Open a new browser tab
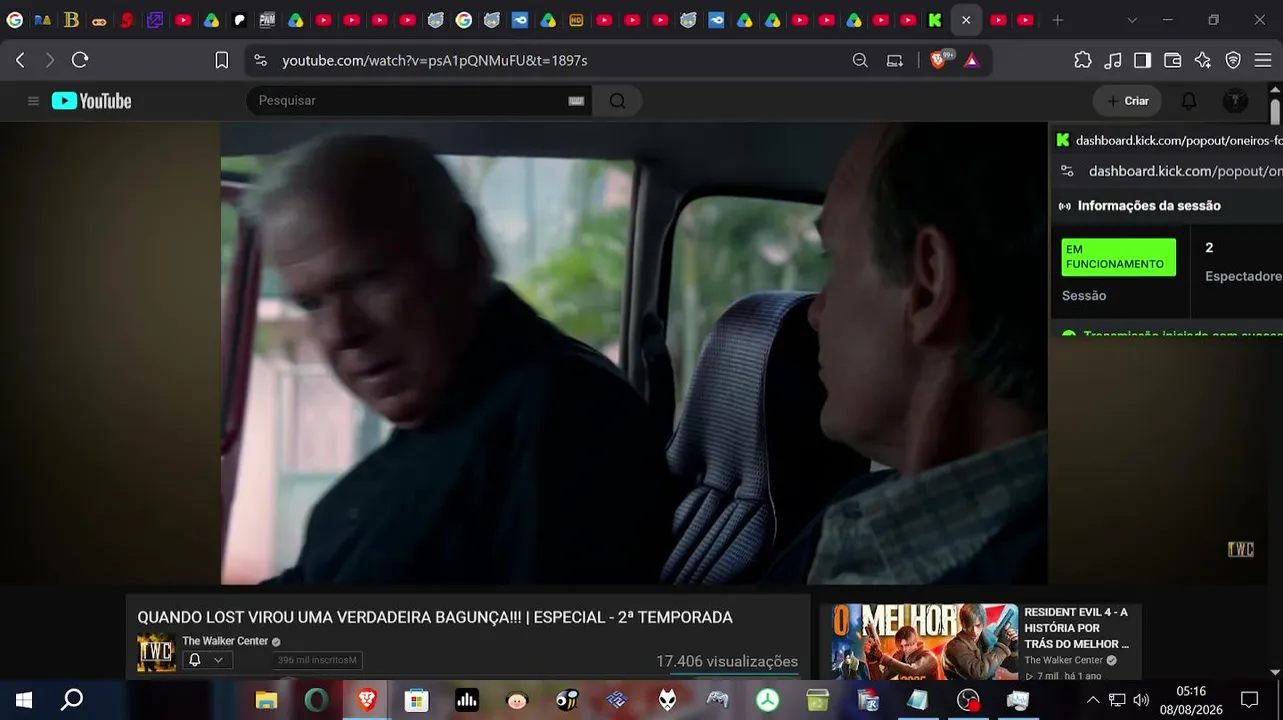The height and width of the screenshot is (720, 1283). click(x=1058, y=20)
